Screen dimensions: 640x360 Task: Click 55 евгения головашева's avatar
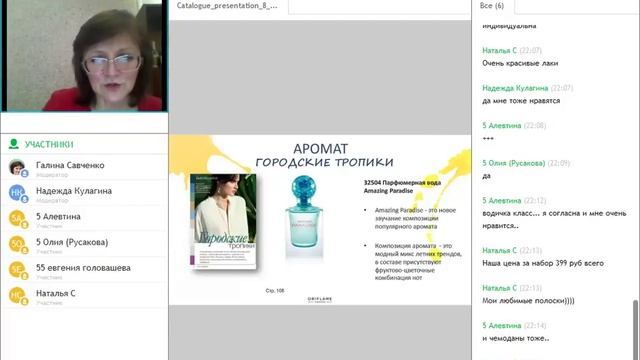click(x=17, y=270)
